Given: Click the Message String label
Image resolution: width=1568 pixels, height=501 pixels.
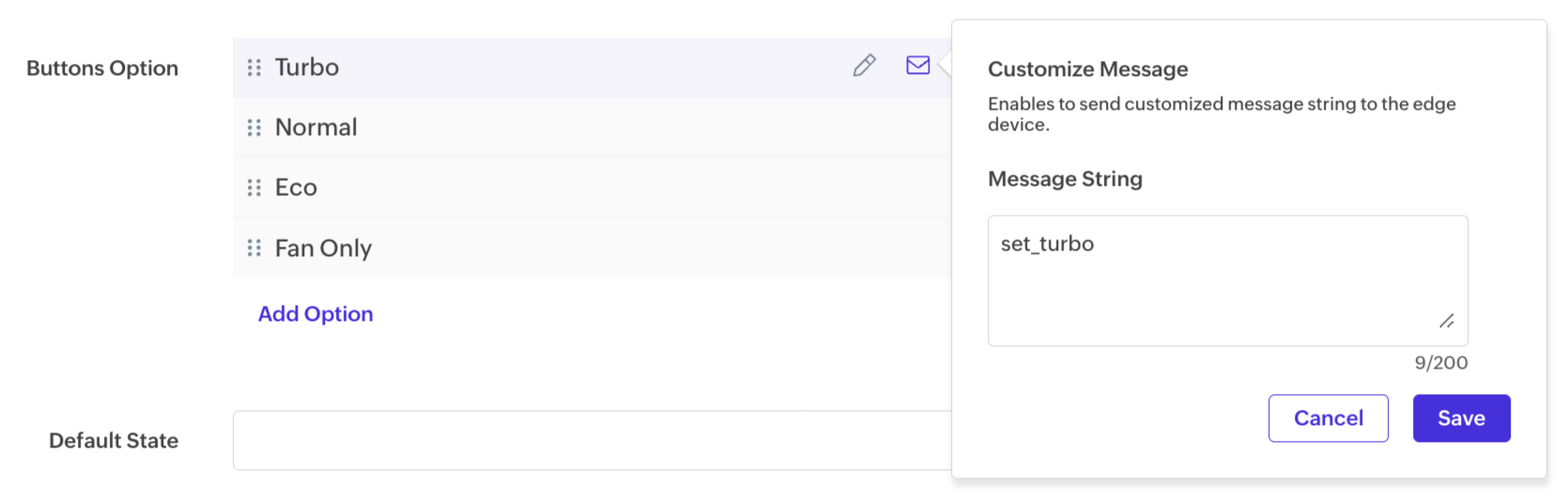Looking at the screenshot, I should [1066, 179].
